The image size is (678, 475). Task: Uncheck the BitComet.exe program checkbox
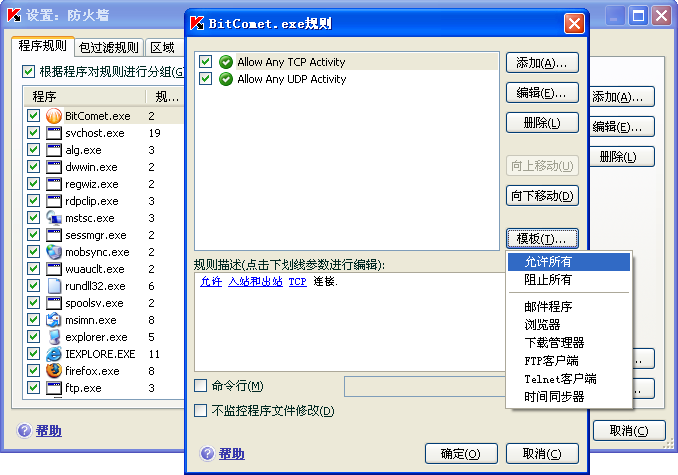click(33, 115)
